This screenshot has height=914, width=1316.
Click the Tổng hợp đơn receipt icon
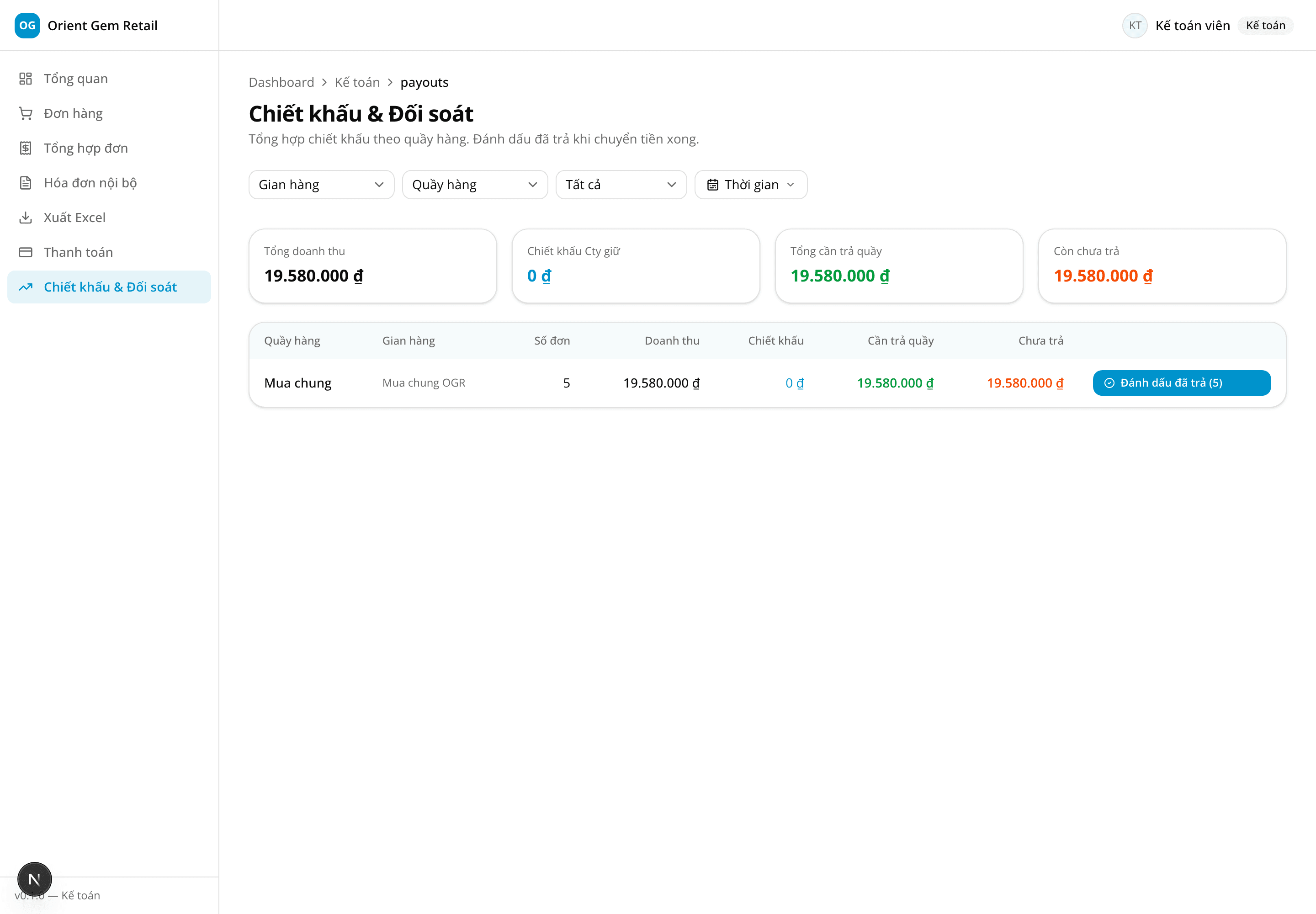point(26,149)
